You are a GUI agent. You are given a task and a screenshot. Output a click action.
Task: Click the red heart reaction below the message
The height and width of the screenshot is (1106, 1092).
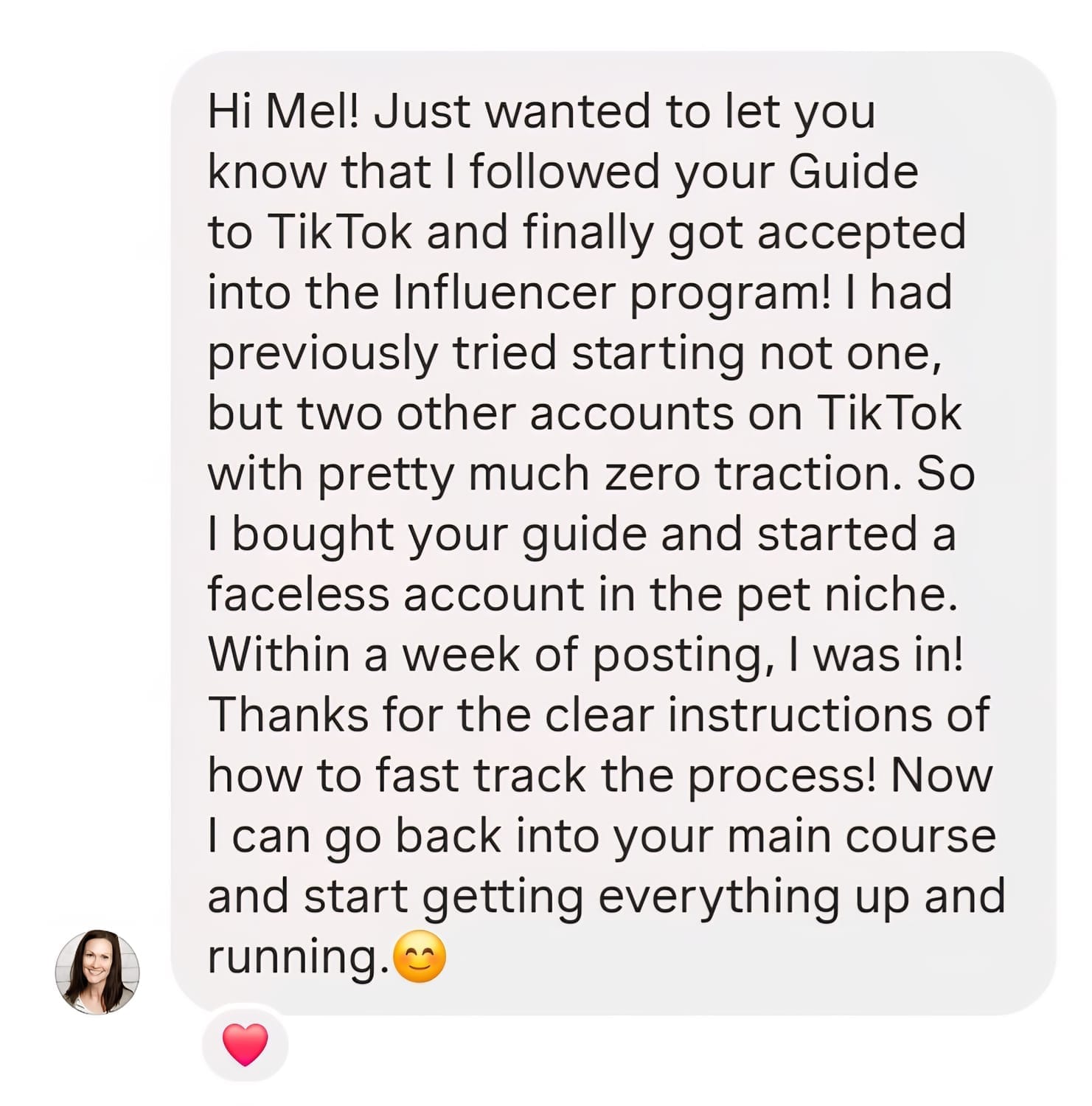pos(245,1044)
